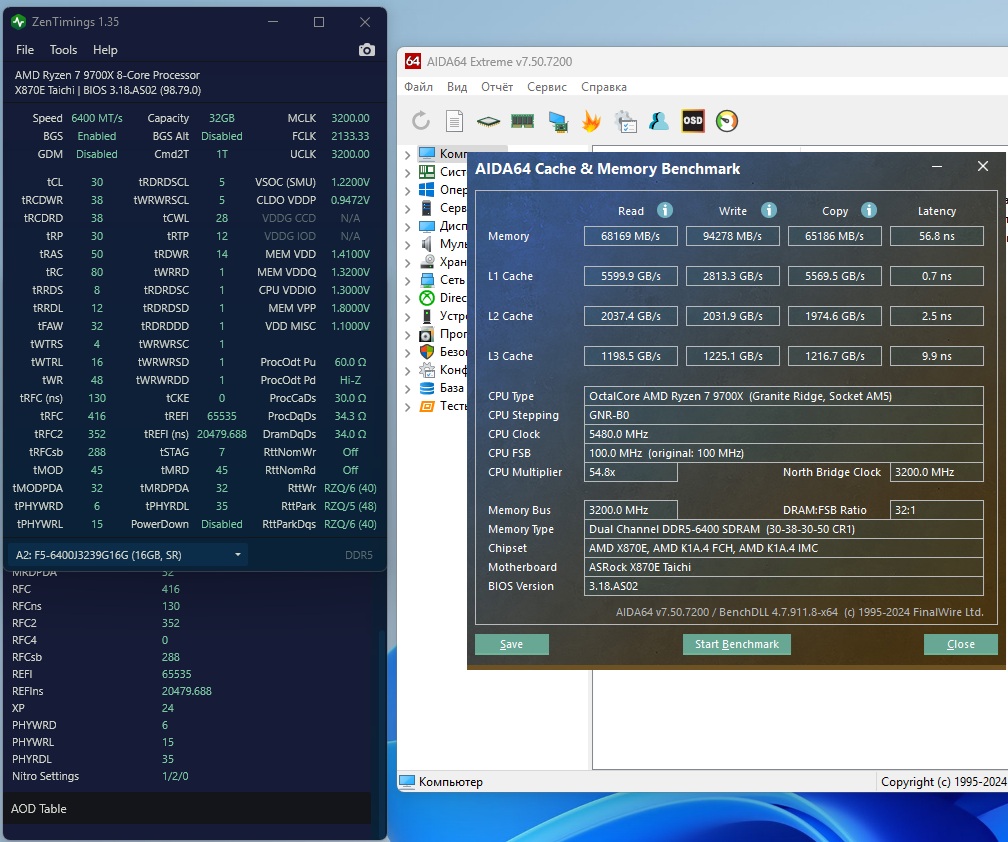Open the Tools menu in ZenTimings

(63, 50)
